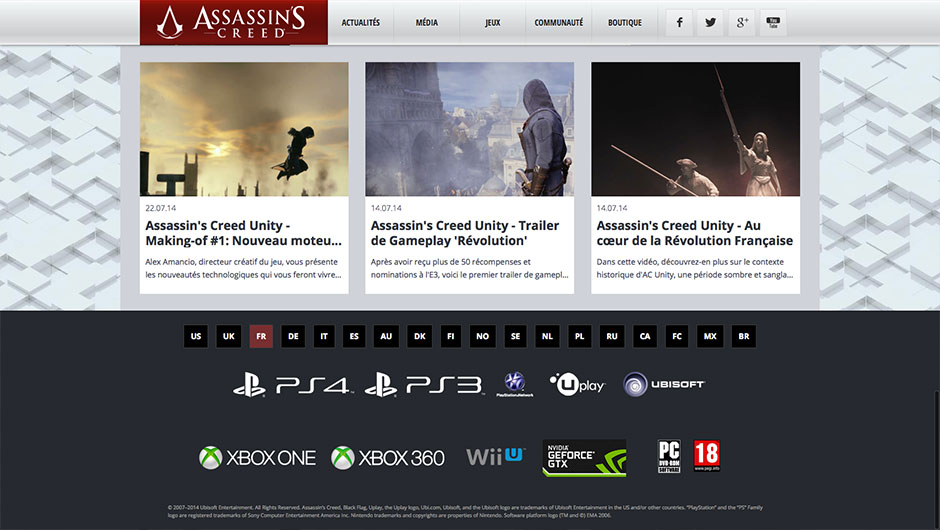Switch region to DE
The image size is (940, 530).
293,336
